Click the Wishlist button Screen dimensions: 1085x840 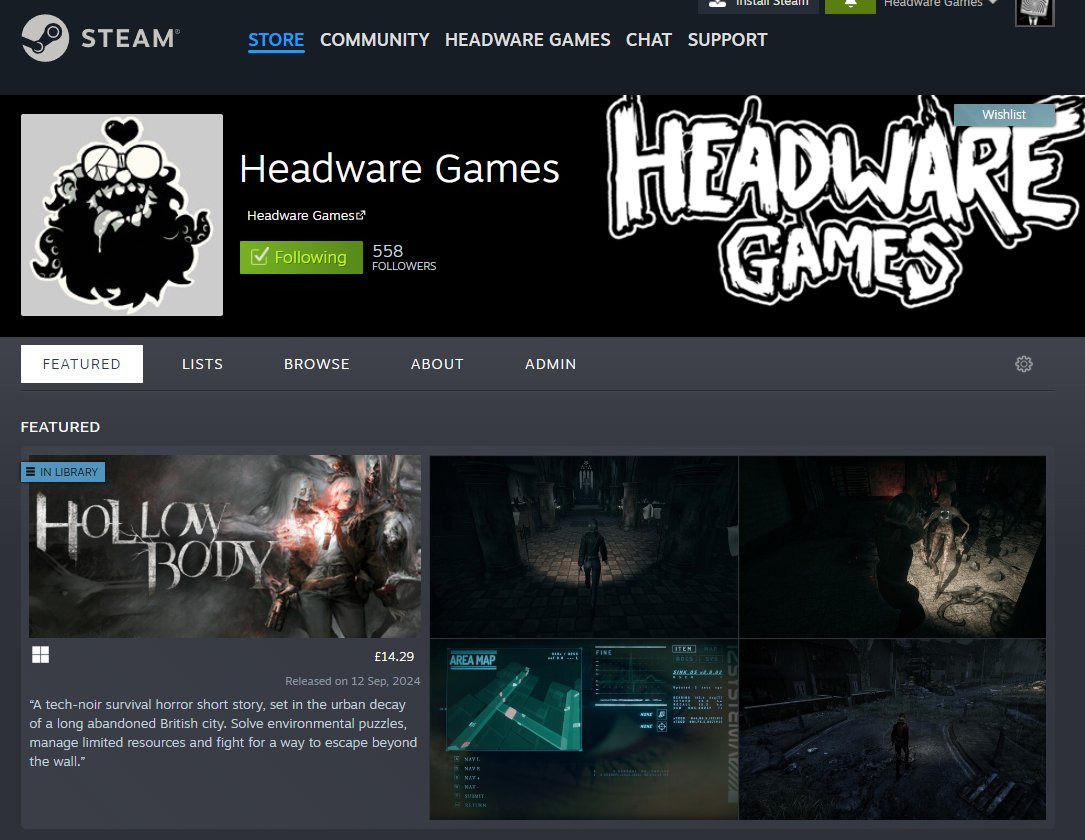1004,115
